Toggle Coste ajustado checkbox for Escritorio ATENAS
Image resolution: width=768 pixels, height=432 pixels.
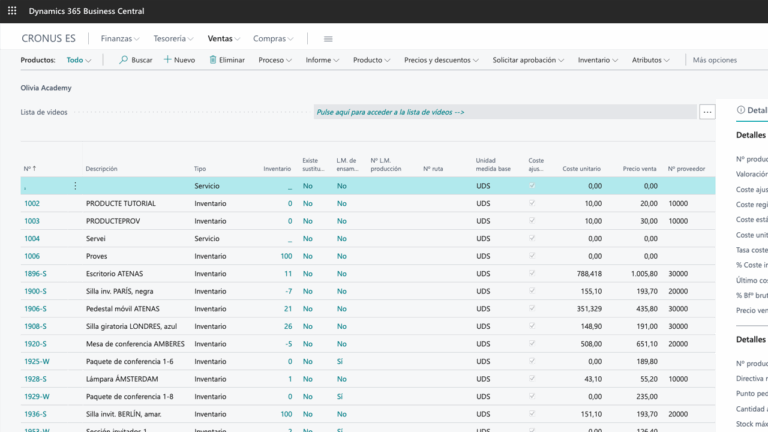coord(532,273)
